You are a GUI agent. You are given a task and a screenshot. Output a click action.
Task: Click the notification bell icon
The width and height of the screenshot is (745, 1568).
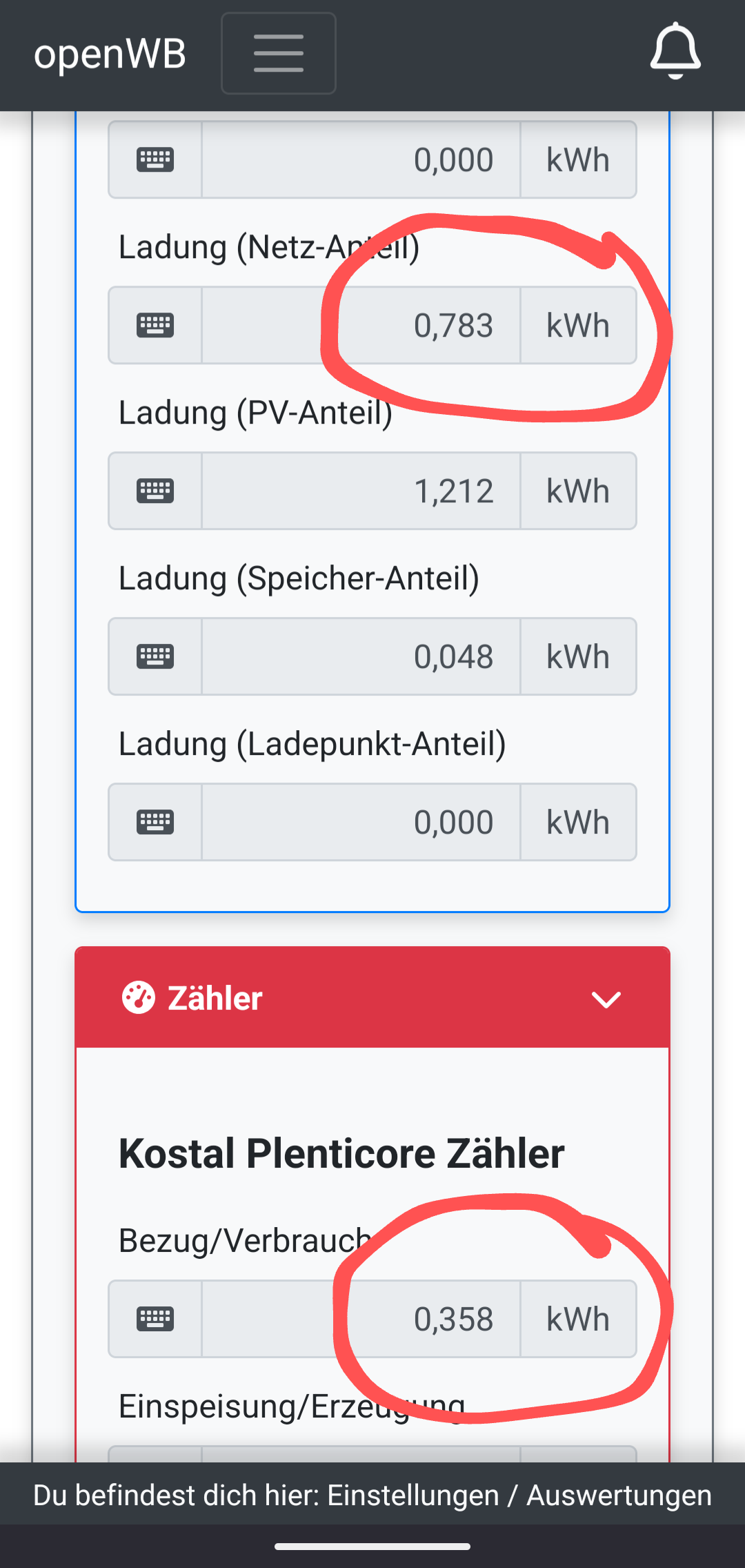tap(675, 51)
